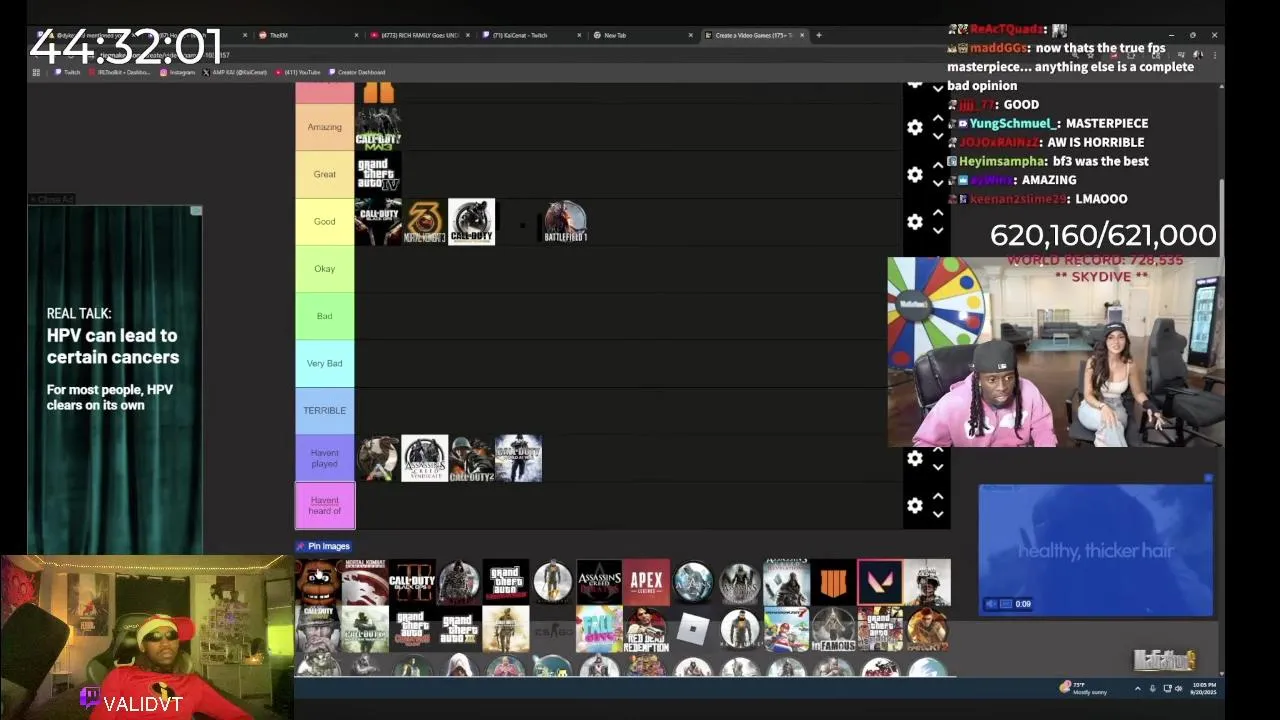
Task: Open the Creator Dashboard bookmark
Action: tap(357, 72)
